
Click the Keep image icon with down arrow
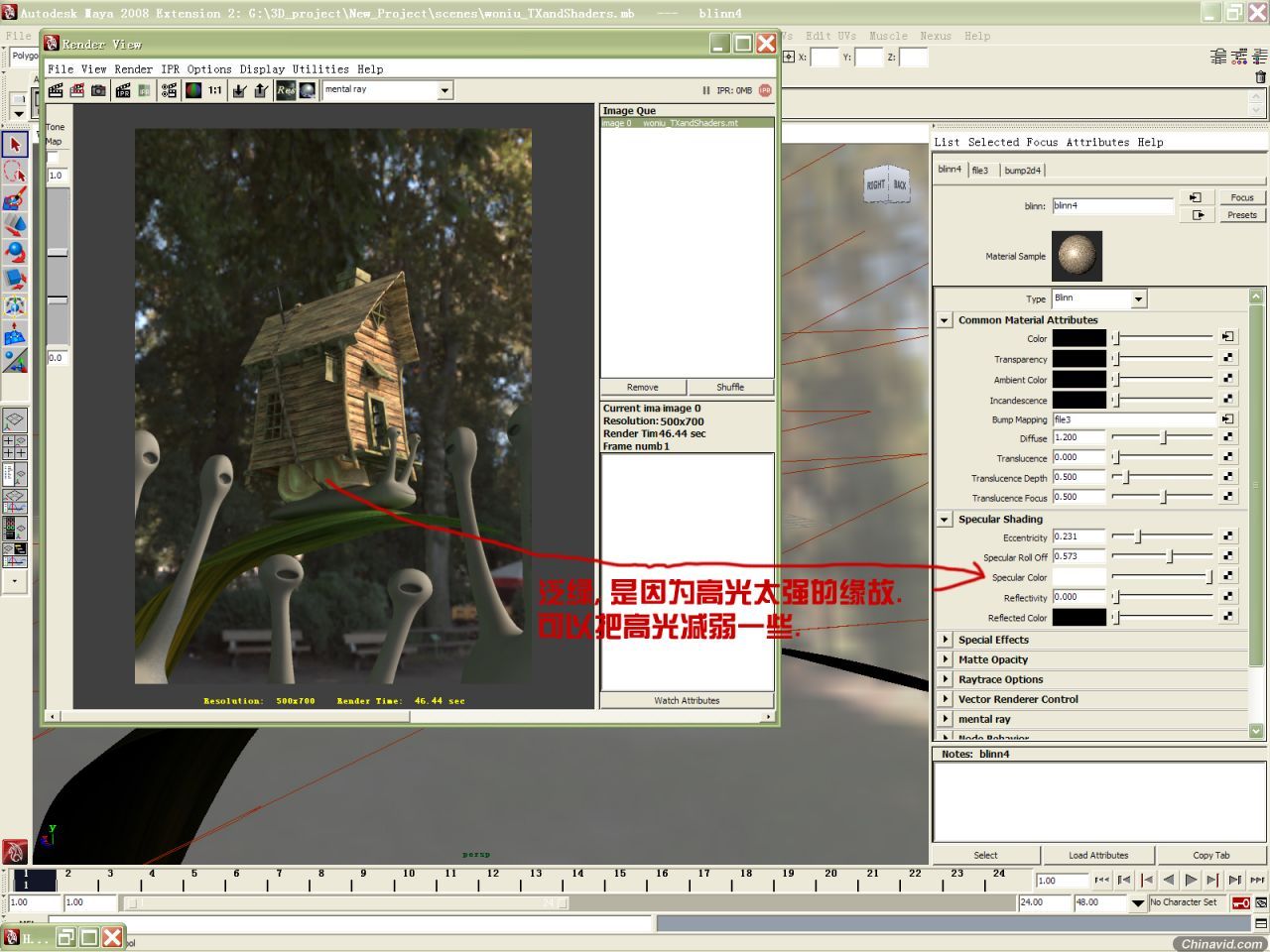239,90
